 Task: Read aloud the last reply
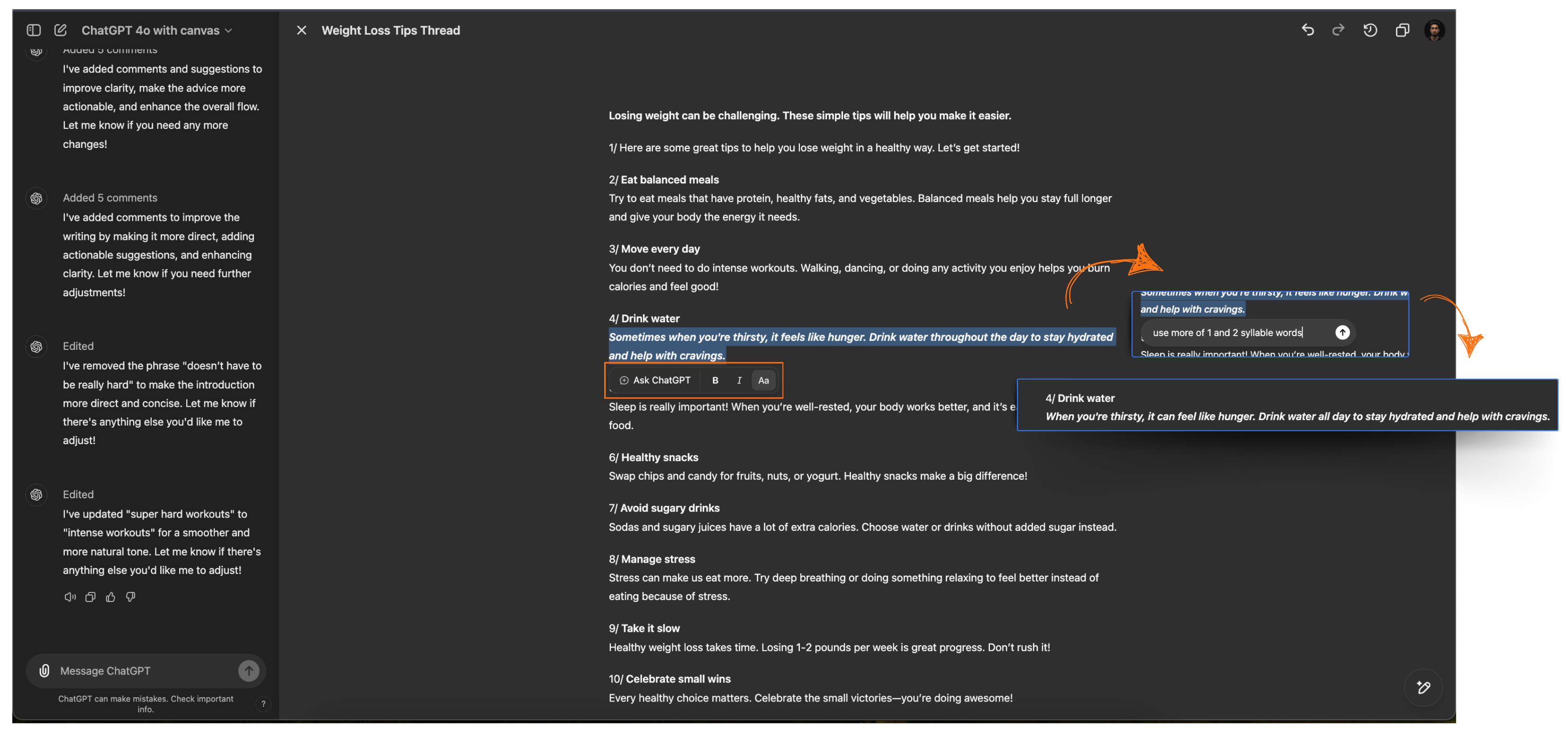pos(70,597)
